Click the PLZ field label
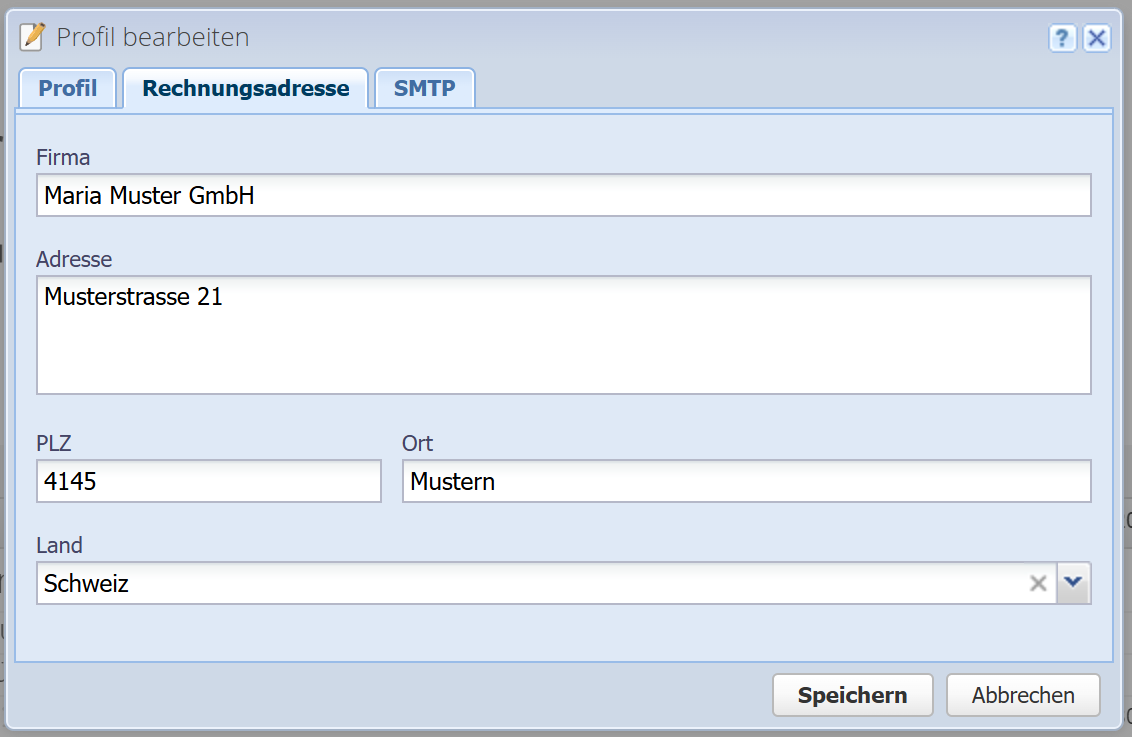Viewport: 1132px width, 737px height. [54, 443]
